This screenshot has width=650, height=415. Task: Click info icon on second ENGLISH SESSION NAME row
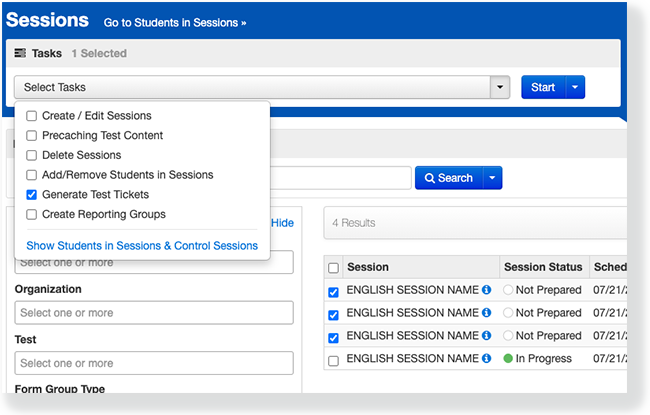(x=487, y=313)
